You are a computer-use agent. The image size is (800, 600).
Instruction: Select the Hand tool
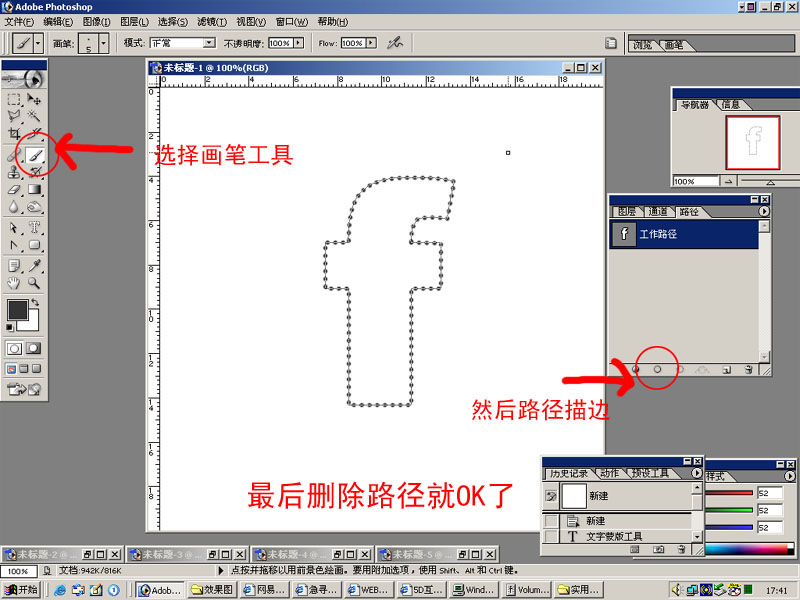point(14,283)
